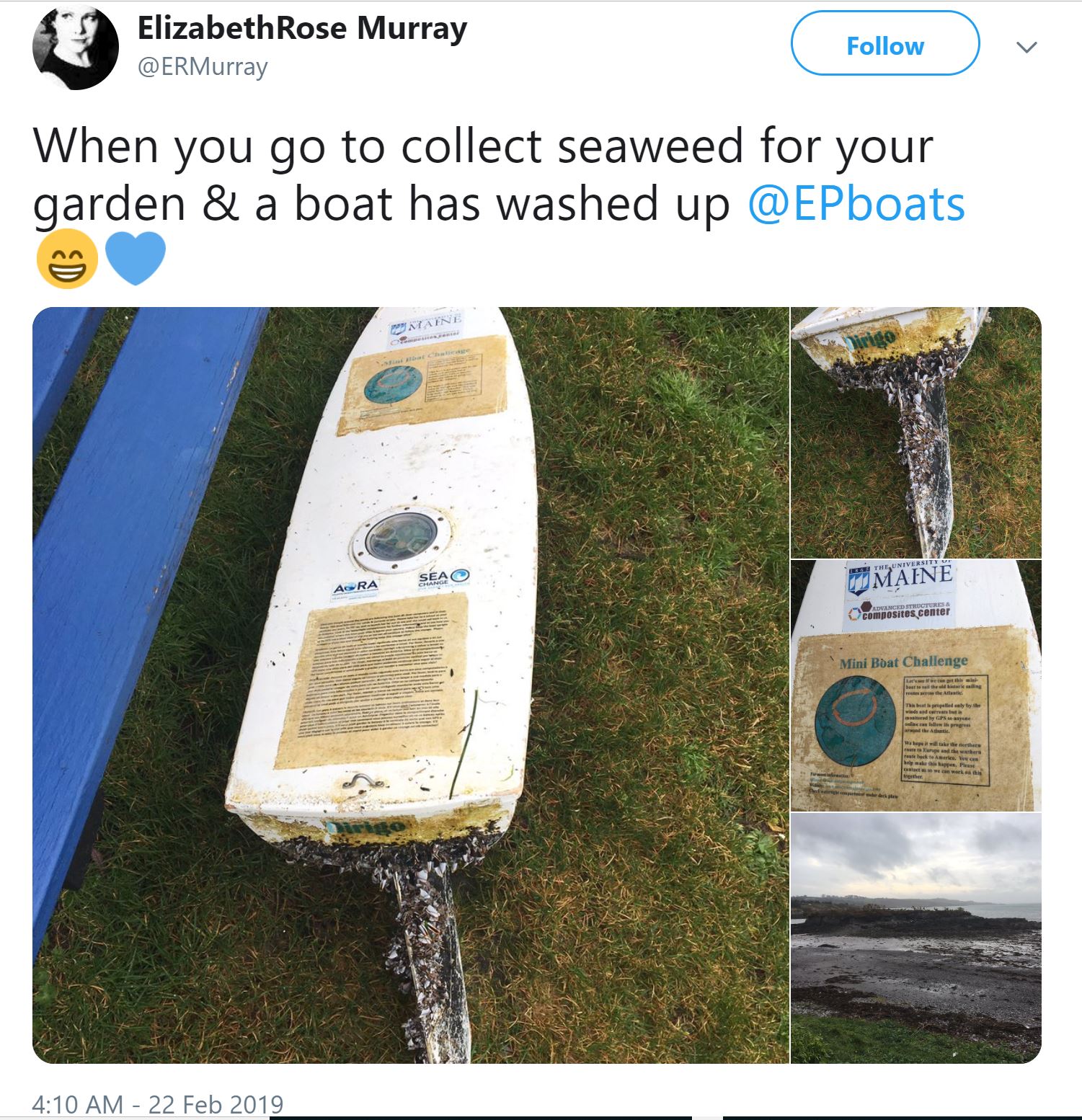
Task: Open the large boat deck photo
Action: pyautogui.click(x=411, y=685)
